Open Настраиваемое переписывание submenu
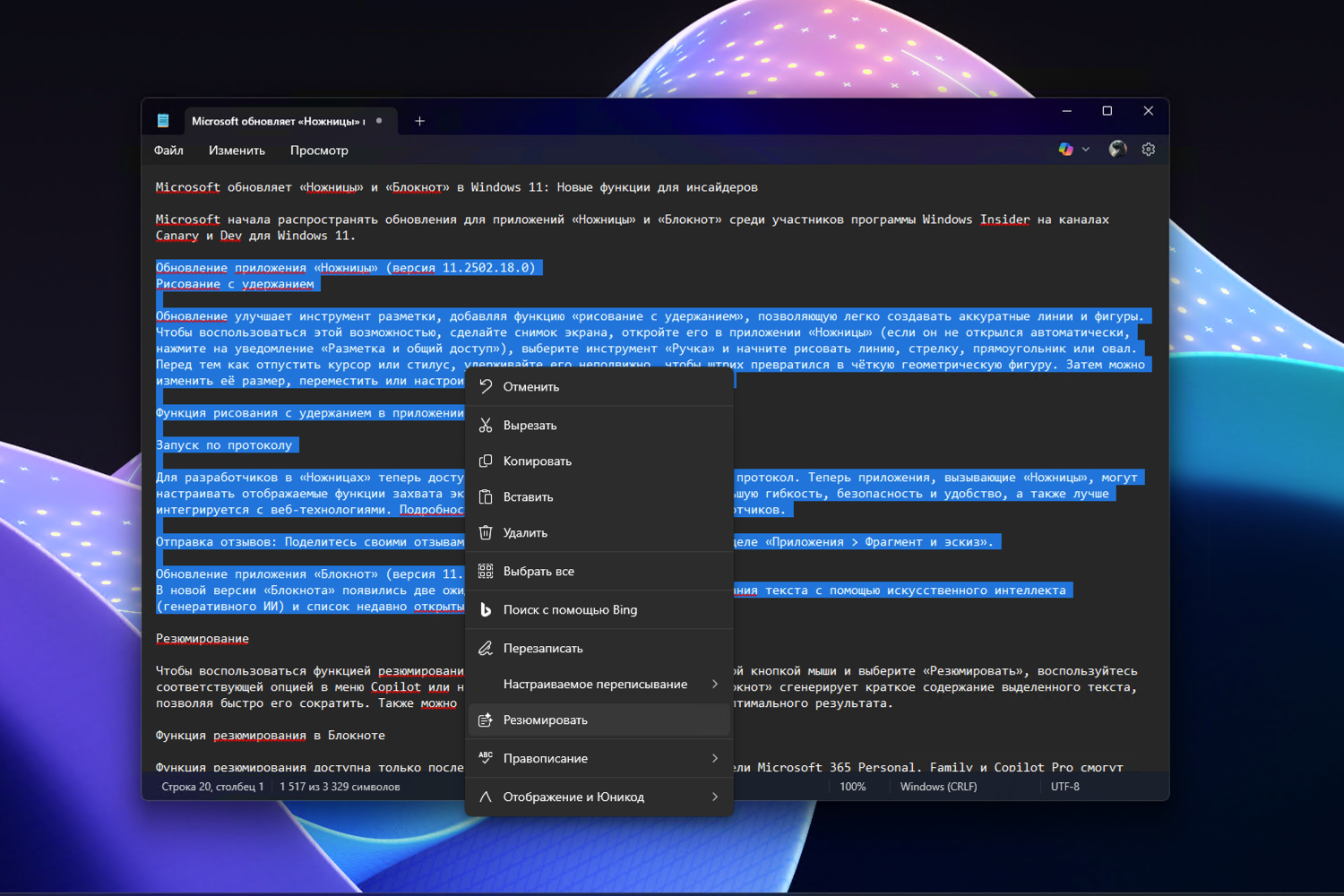Viewport: 1344px width, 896px height. click(599, 685)
